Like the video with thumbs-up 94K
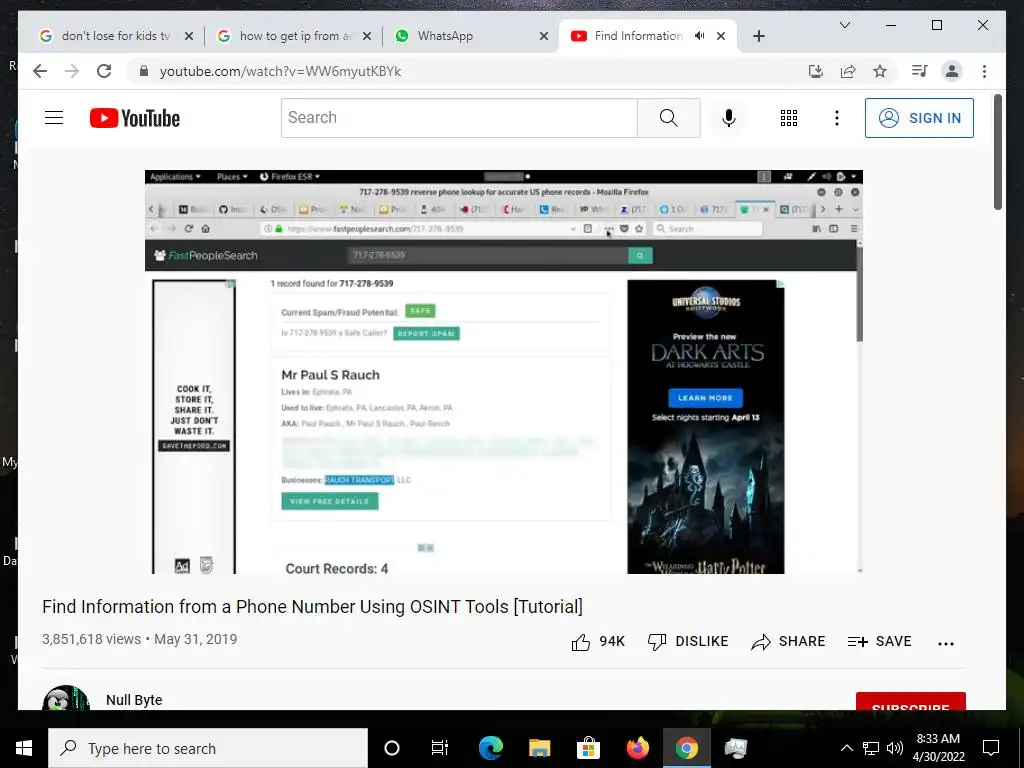The image size is (1024, 768). point(598,642)
